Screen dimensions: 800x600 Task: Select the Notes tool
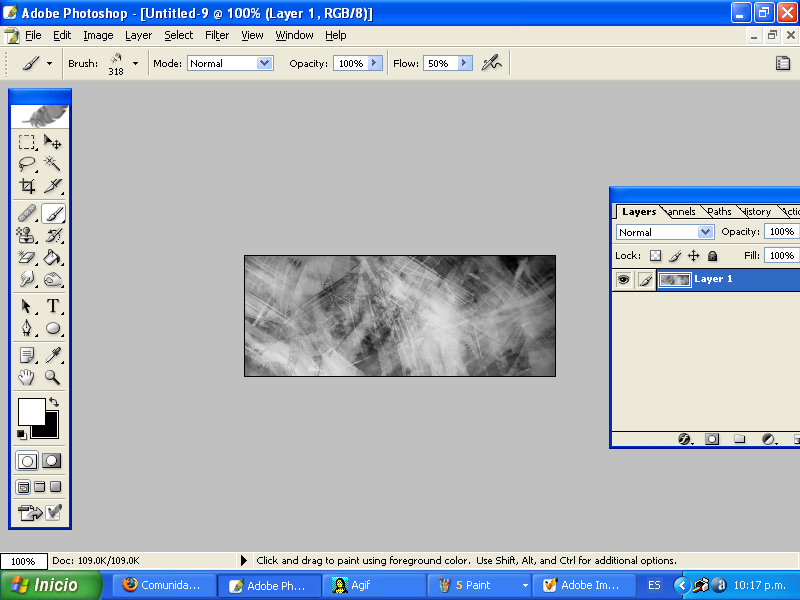click(x=27, y=355)
